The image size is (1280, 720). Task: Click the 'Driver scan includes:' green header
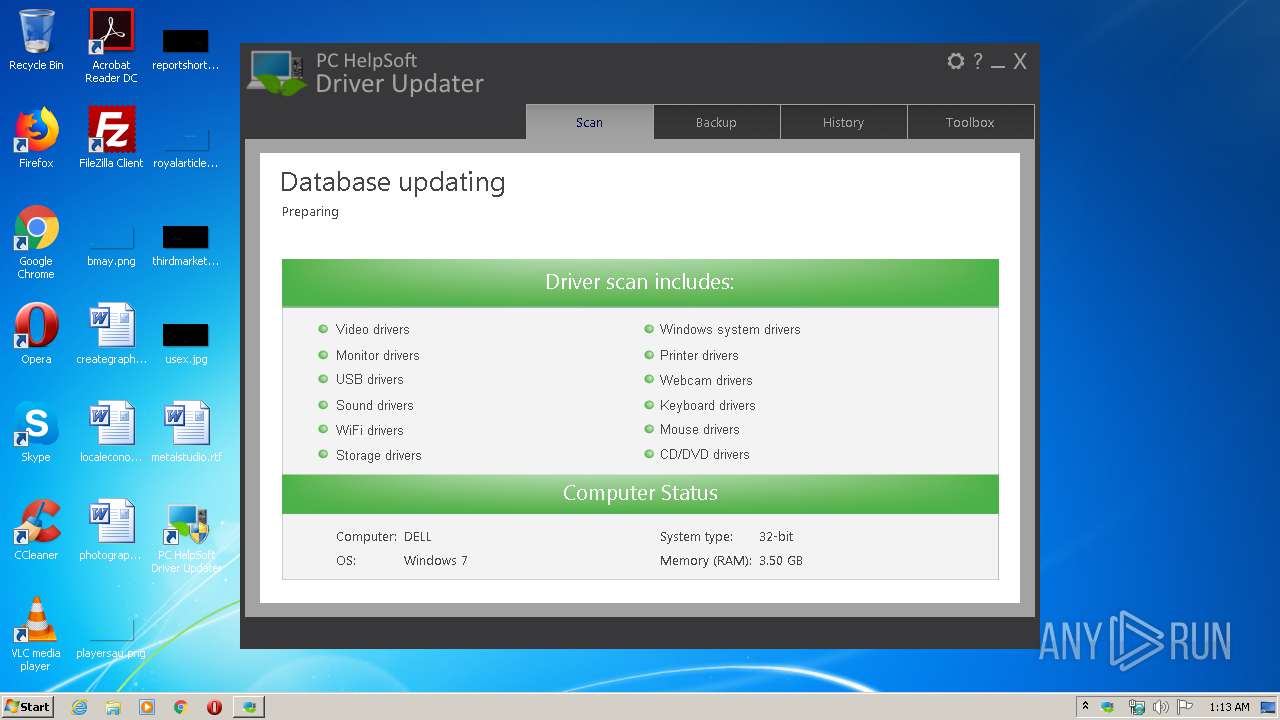[x=640, y=283]
